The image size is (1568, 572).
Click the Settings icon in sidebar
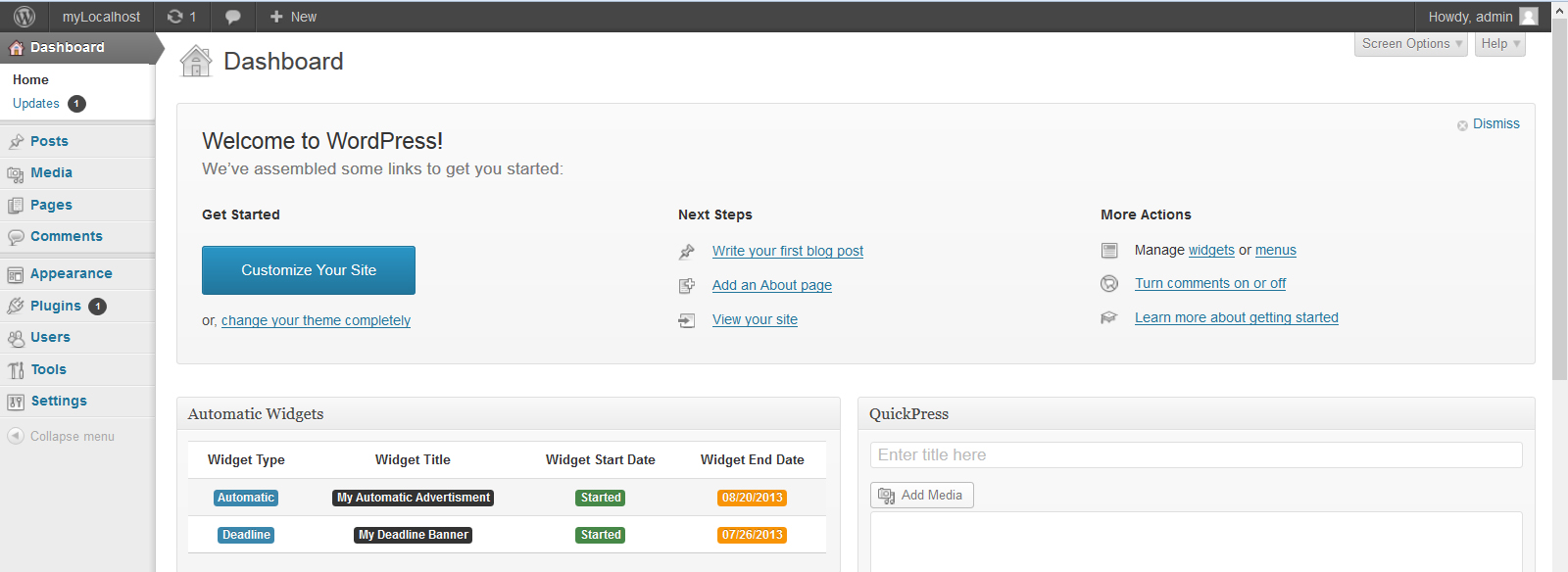(16, 402)
